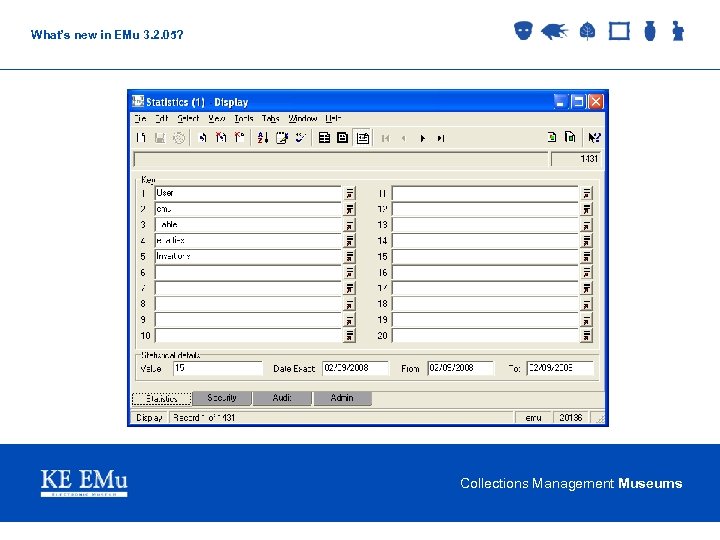Screen dimensions: 720x540
Task: Click the context help pointer icon
Action: 594,137
